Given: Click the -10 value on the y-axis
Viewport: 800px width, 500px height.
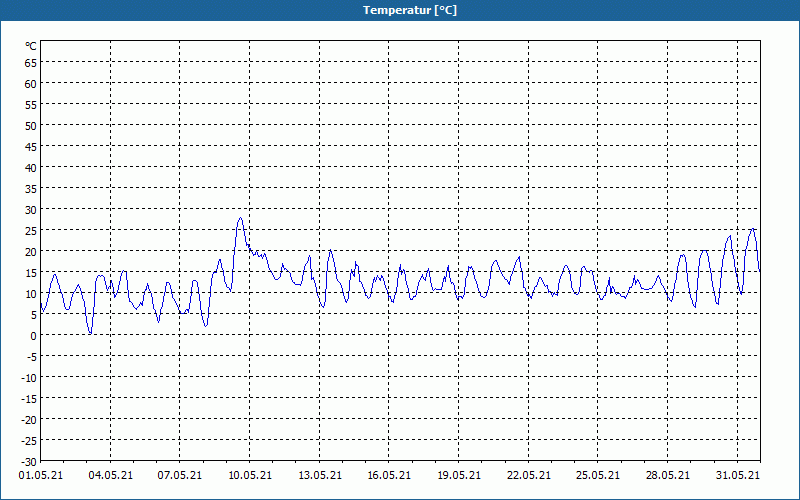Looking at the screenshot, I should click(29, 378).
